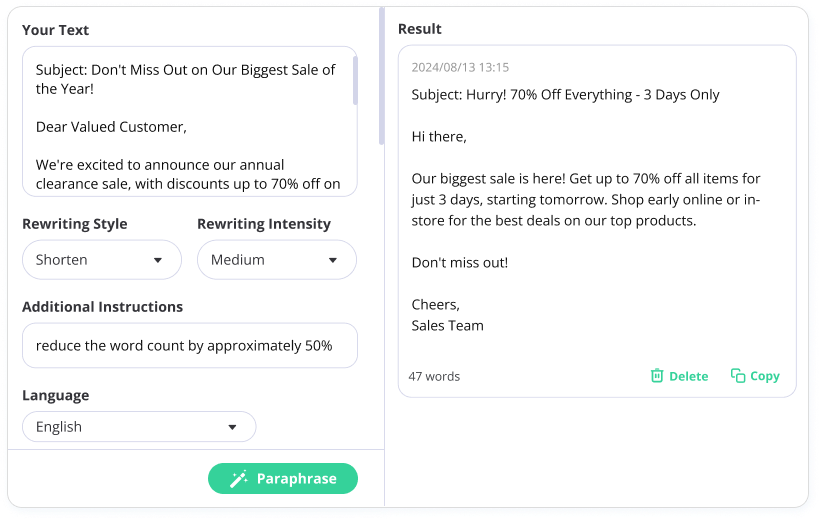Open the Rewriting Style dropdown showing Shorten

click(x=101, y=260)
